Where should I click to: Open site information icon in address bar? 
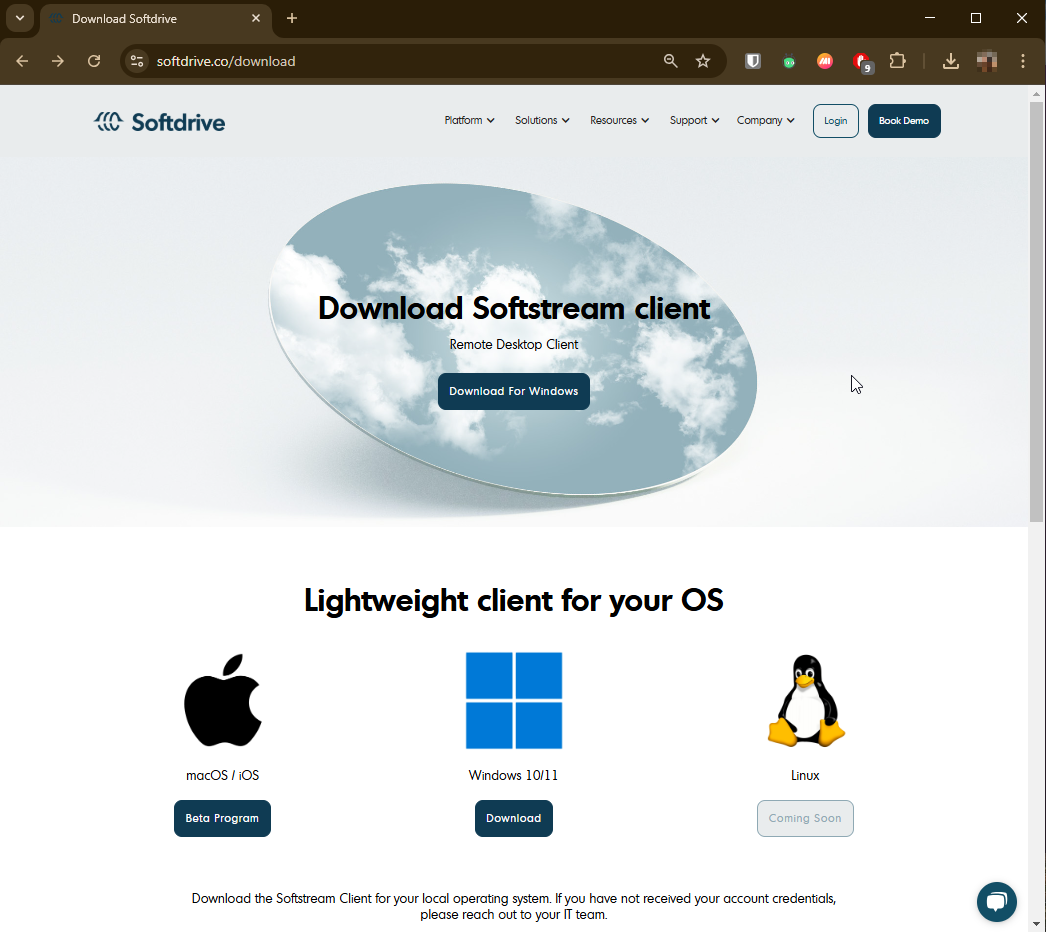point(137,61)
